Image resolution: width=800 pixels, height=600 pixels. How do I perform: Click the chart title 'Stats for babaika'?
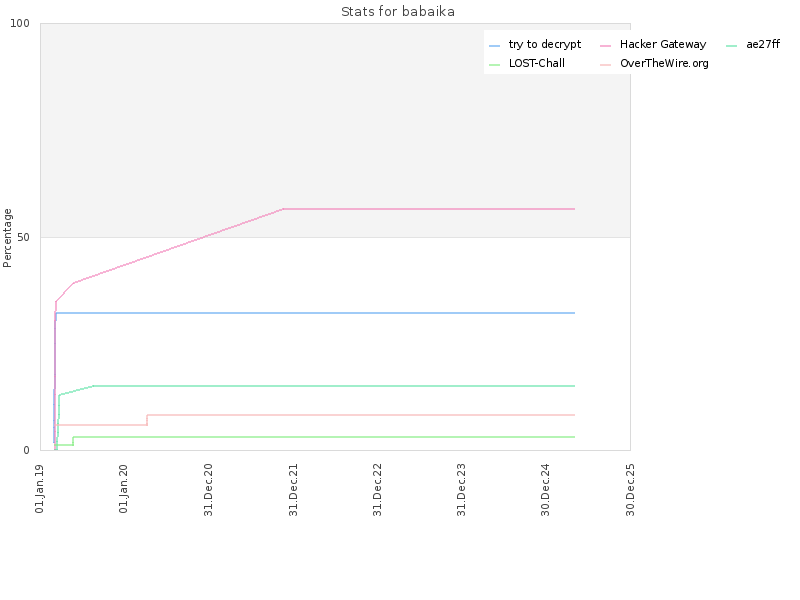398,12
